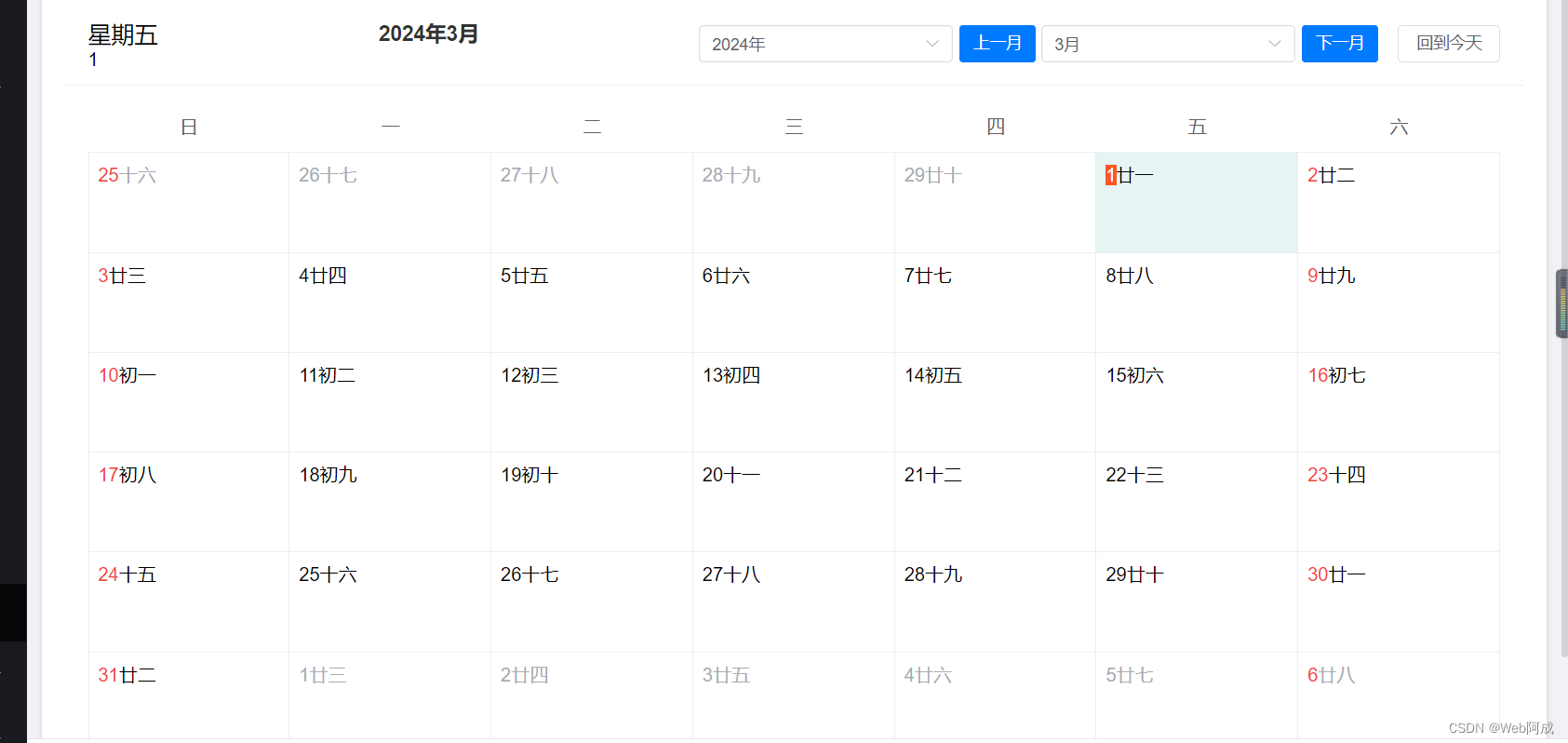The image size is (1568, 743).
Task: Select date 3廿三
Action: click(189, 303)
